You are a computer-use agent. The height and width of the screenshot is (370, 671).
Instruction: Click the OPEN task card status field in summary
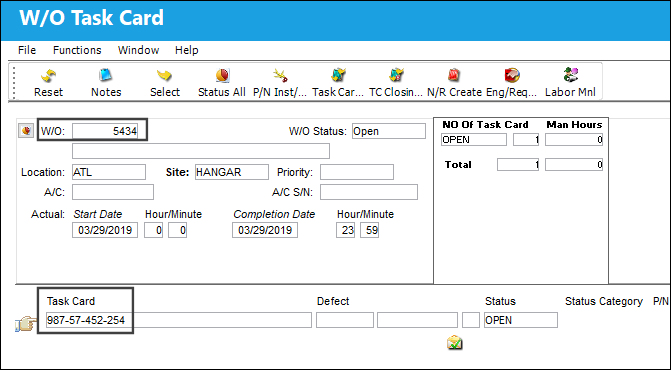(x=474, y=139)
